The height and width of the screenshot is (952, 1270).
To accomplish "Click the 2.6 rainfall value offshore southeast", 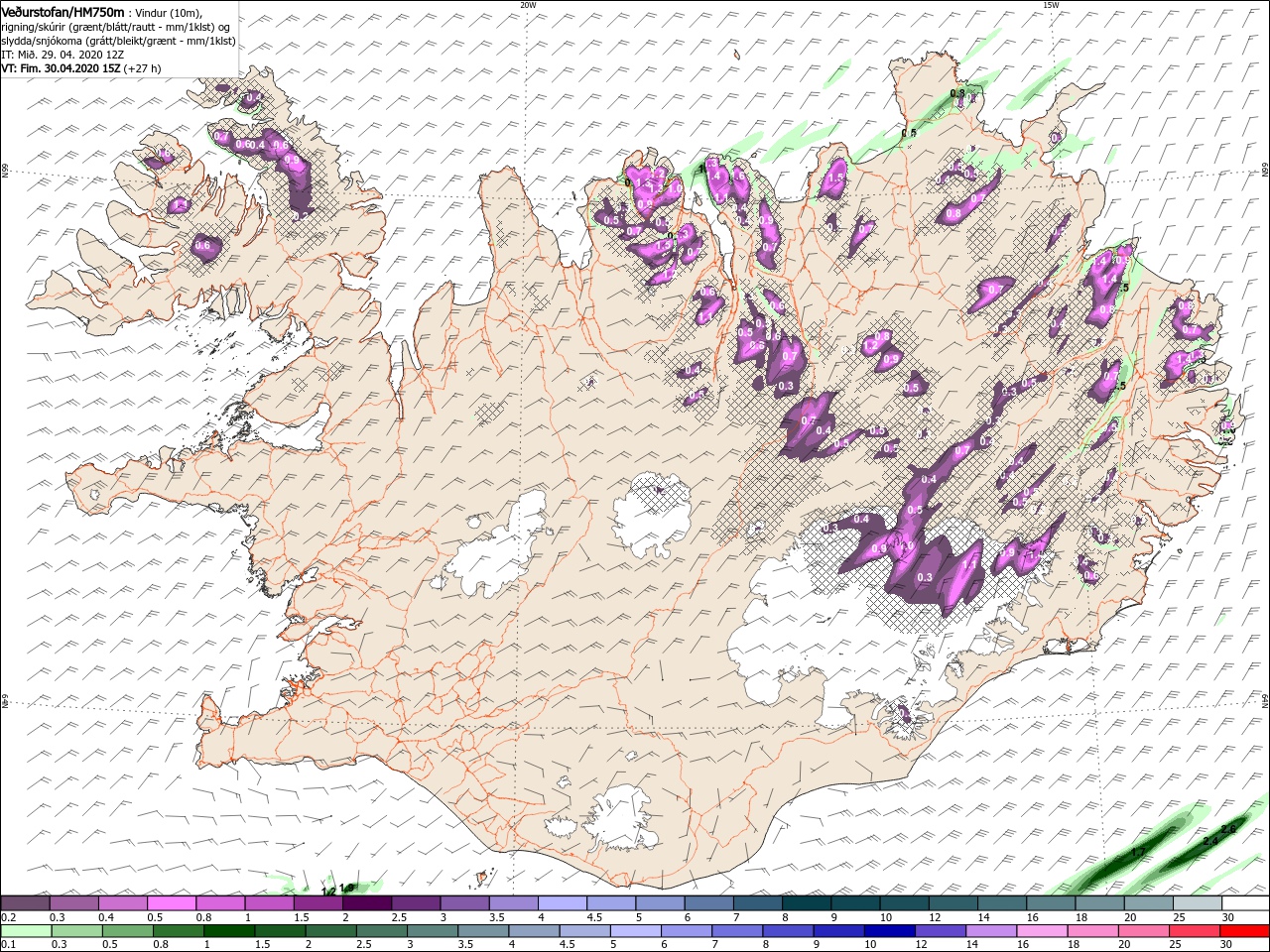I will (x=1228, y=829).
